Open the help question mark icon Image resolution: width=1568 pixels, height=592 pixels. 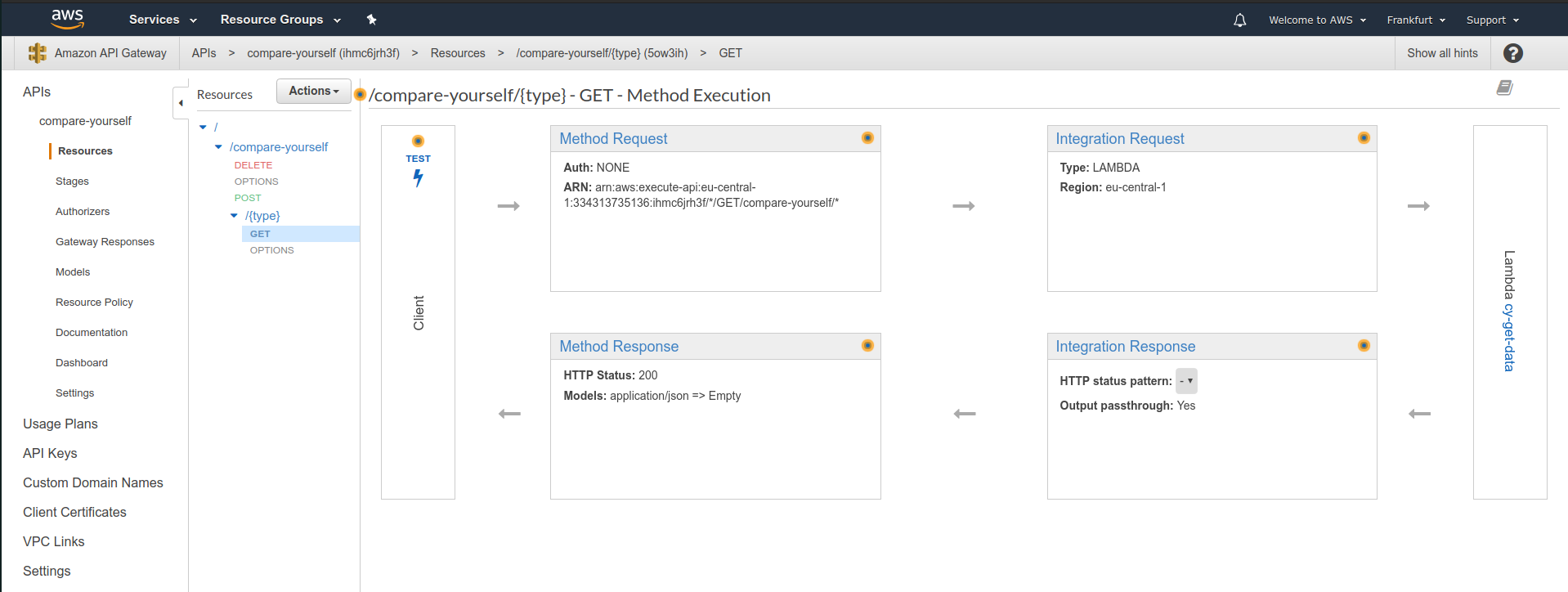tap(1512, 53)
